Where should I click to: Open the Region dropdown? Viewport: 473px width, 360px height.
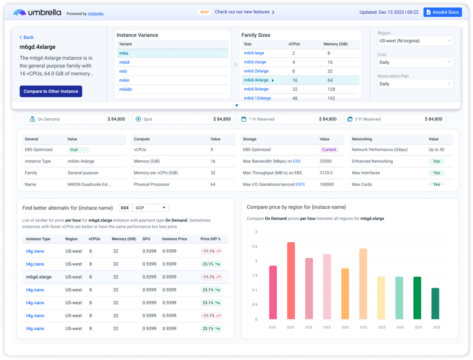coord(415,41)
